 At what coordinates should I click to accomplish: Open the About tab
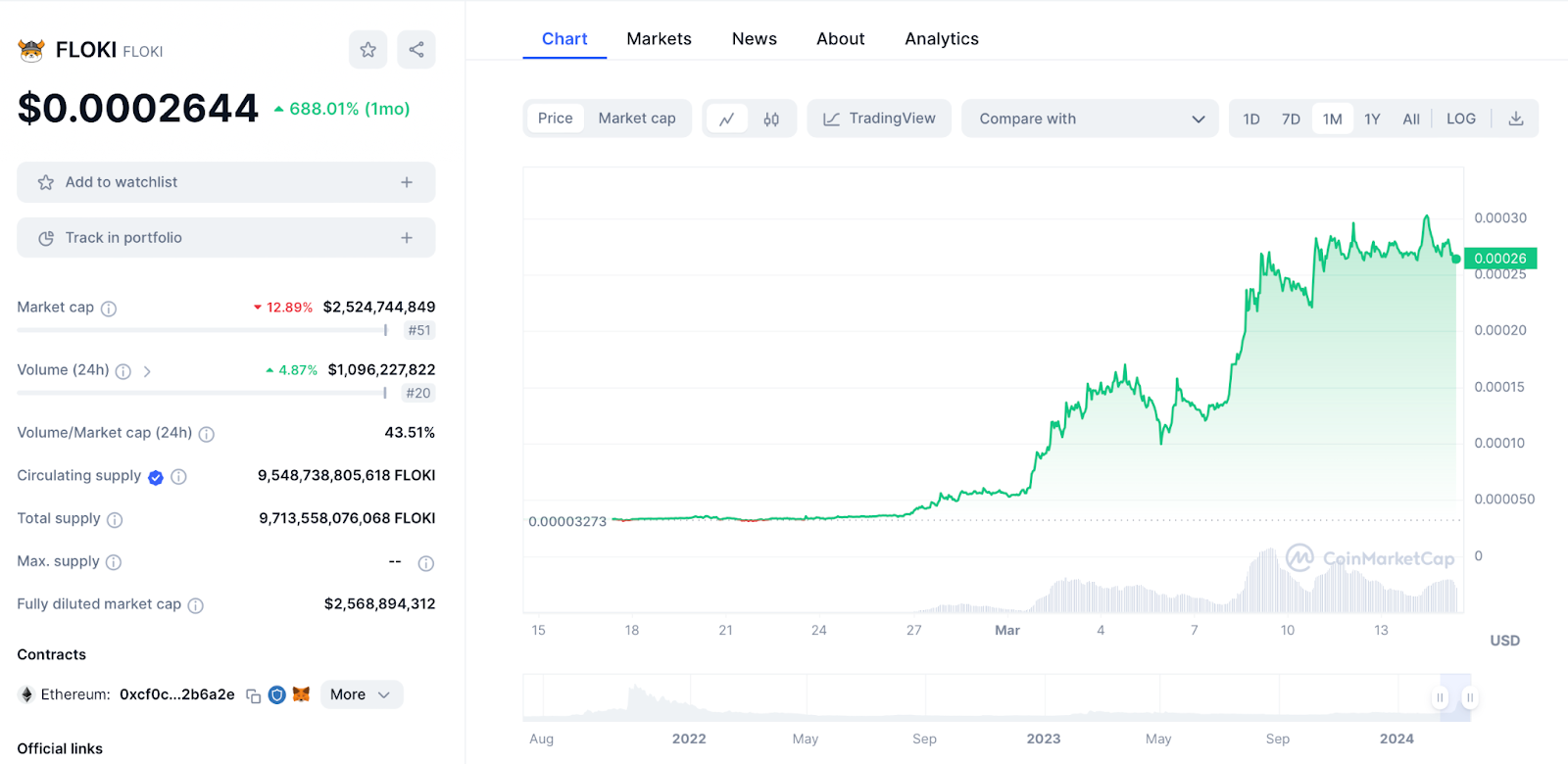(841, 39)
